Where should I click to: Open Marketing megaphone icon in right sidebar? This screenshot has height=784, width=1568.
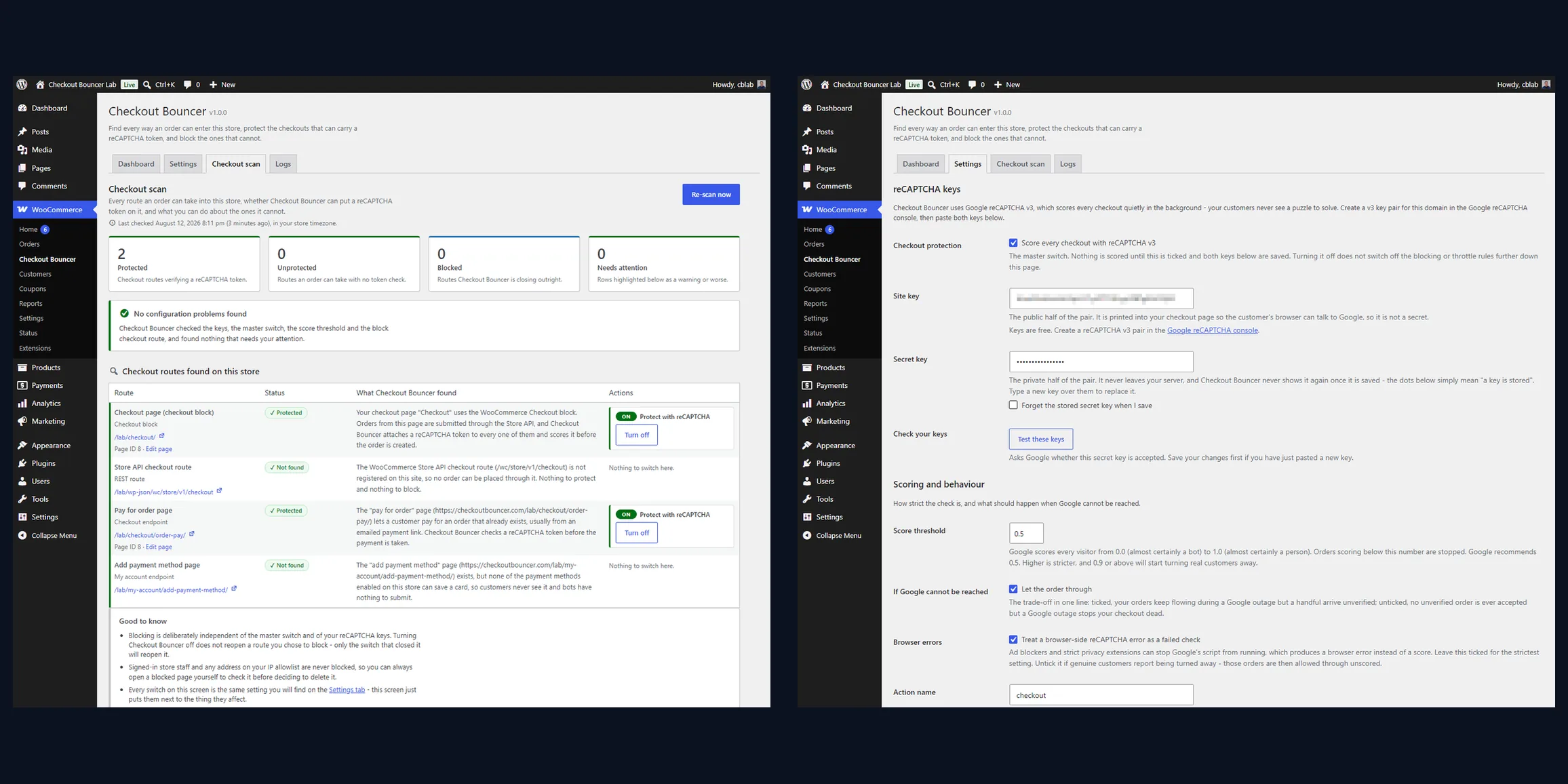click(x=807, y=421)
